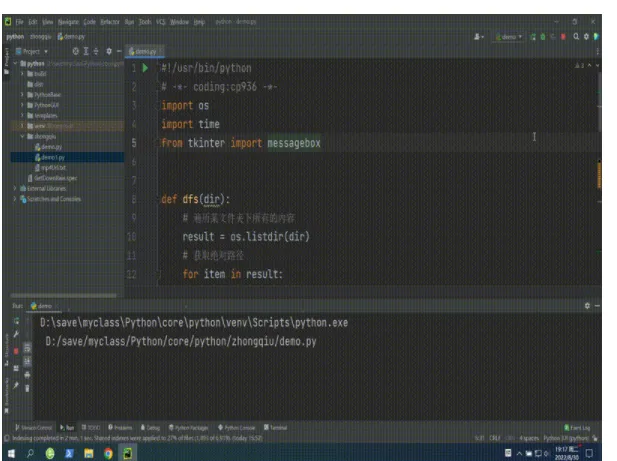
Task: Select the demo tab in the Run panel
Action: coord(42,306)
